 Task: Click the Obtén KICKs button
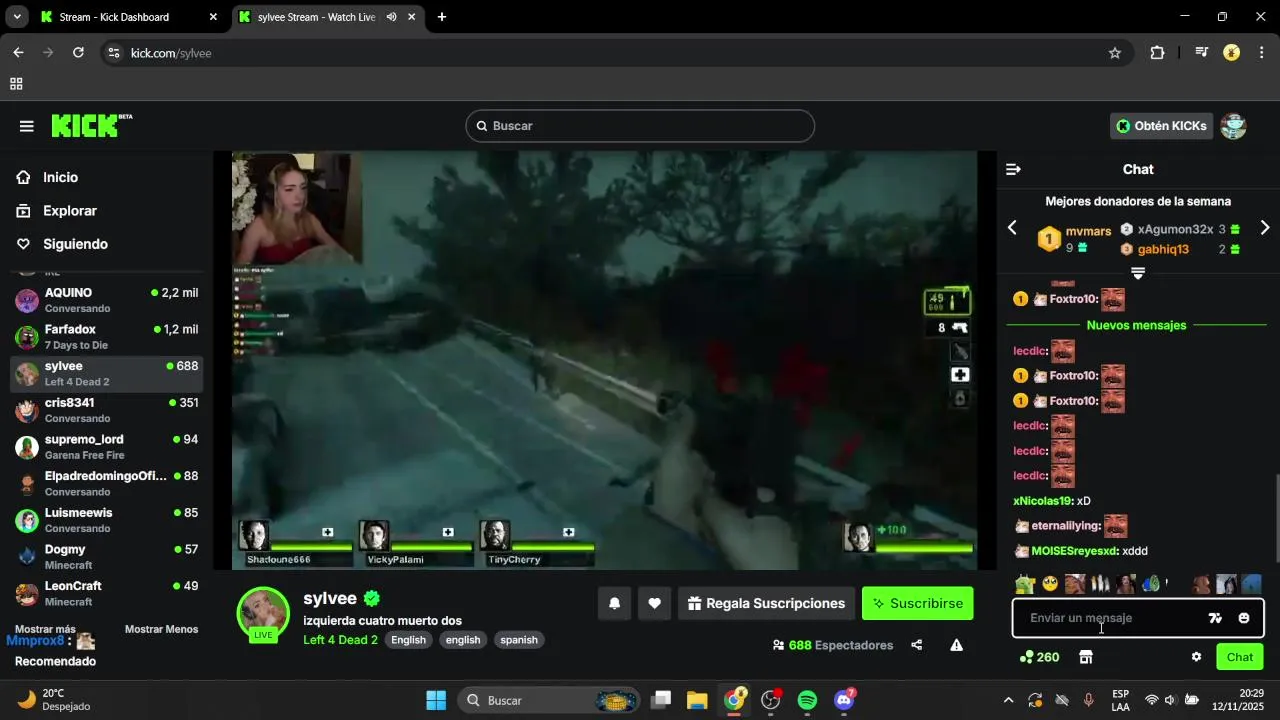(x=1161, y=126)
